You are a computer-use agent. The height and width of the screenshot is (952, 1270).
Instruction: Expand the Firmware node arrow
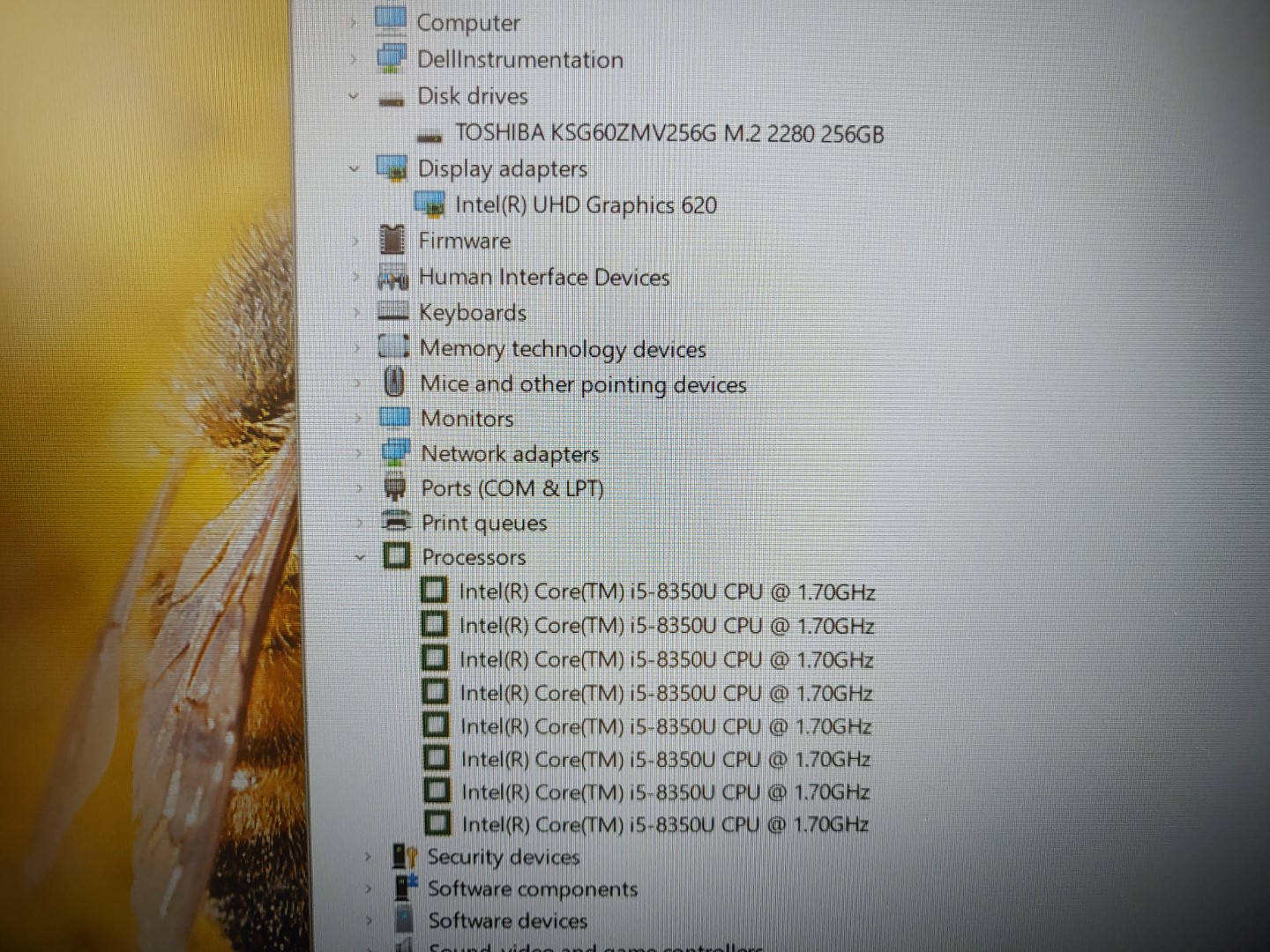point(355,241)
